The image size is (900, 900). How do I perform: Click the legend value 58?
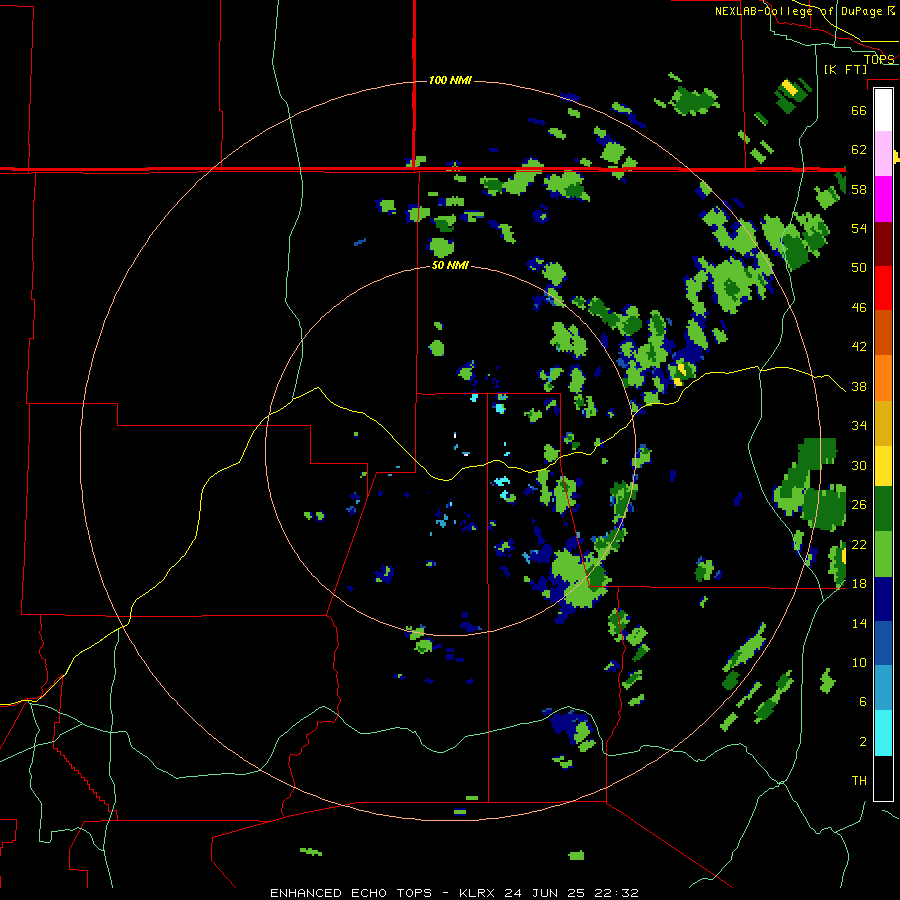(x=859, y=189)
